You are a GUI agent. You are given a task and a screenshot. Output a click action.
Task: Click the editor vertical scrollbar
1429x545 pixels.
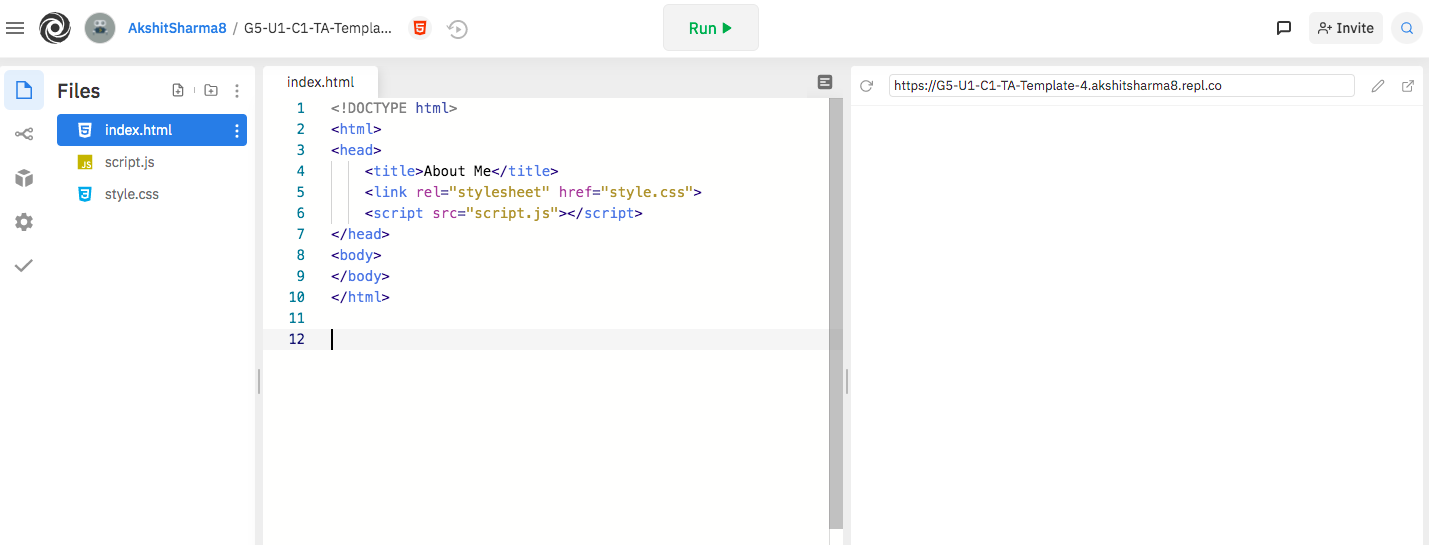(836, 313)
